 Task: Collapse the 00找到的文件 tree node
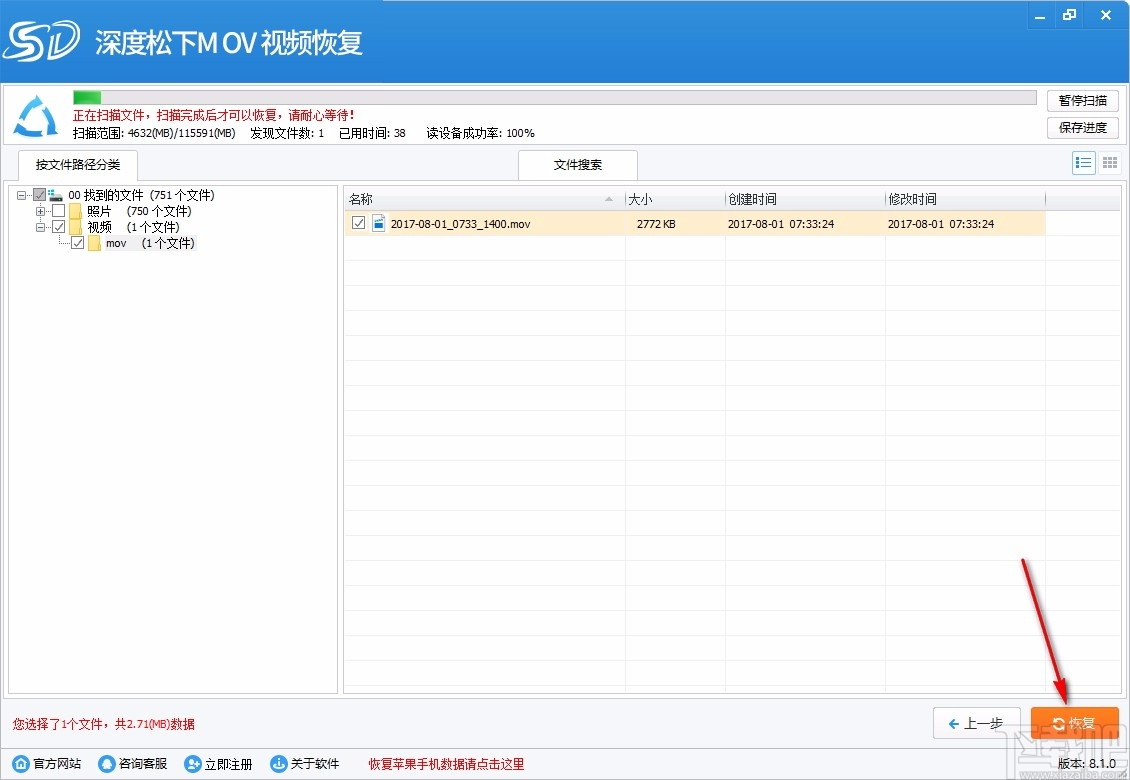click(x=20, y=195)
